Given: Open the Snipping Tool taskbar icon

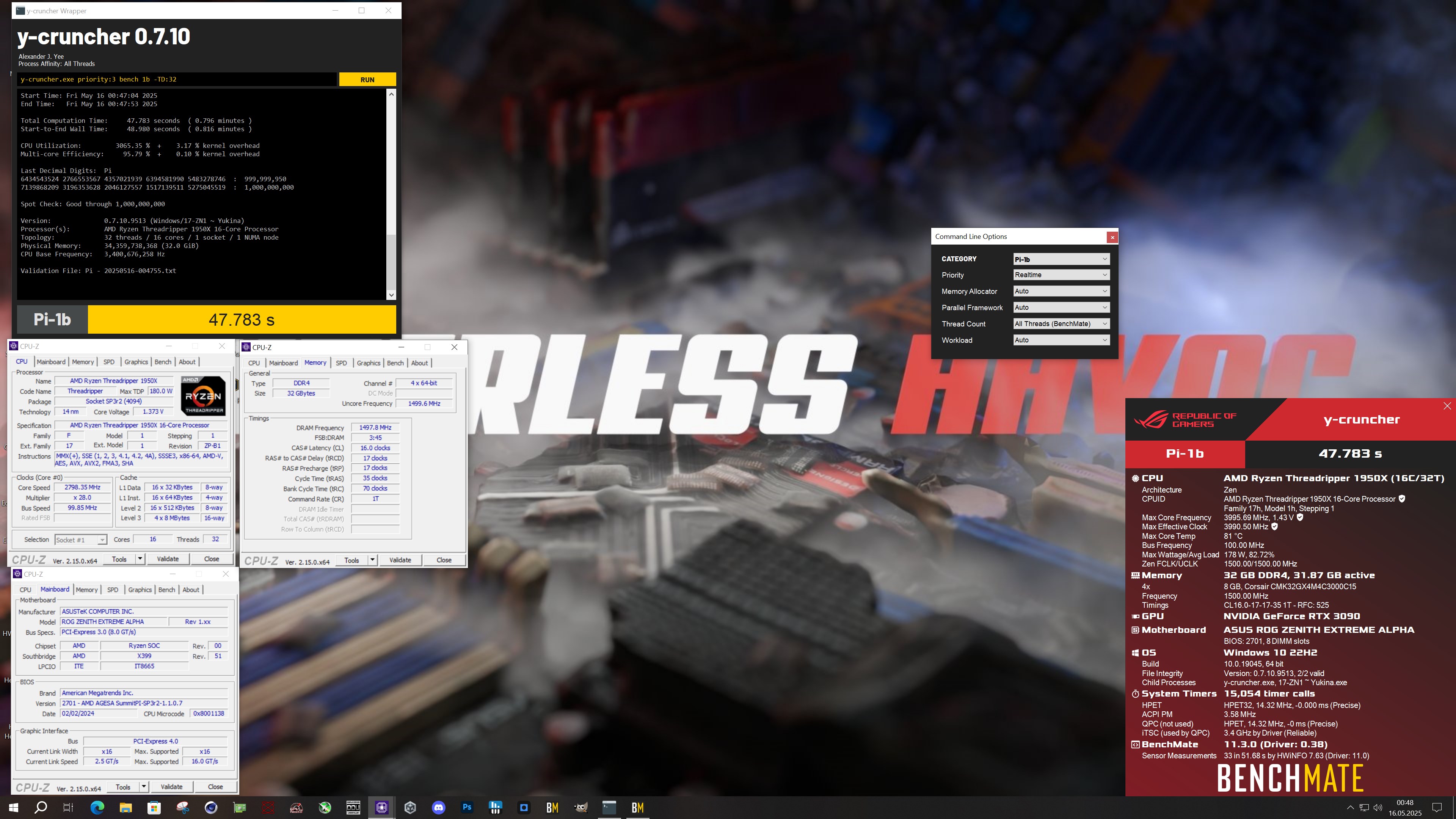Looking at the screenshot, I should pos(182,808).
